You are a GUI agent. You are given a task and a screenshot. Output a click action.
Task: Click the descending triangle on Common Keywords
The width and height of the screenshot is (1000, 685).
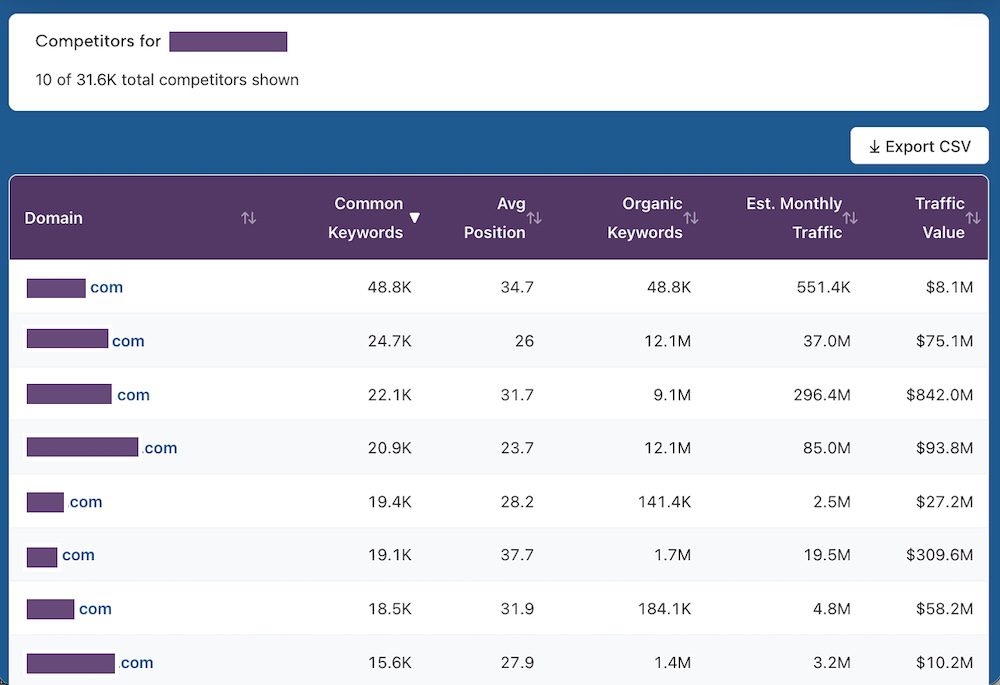[415, 218]
